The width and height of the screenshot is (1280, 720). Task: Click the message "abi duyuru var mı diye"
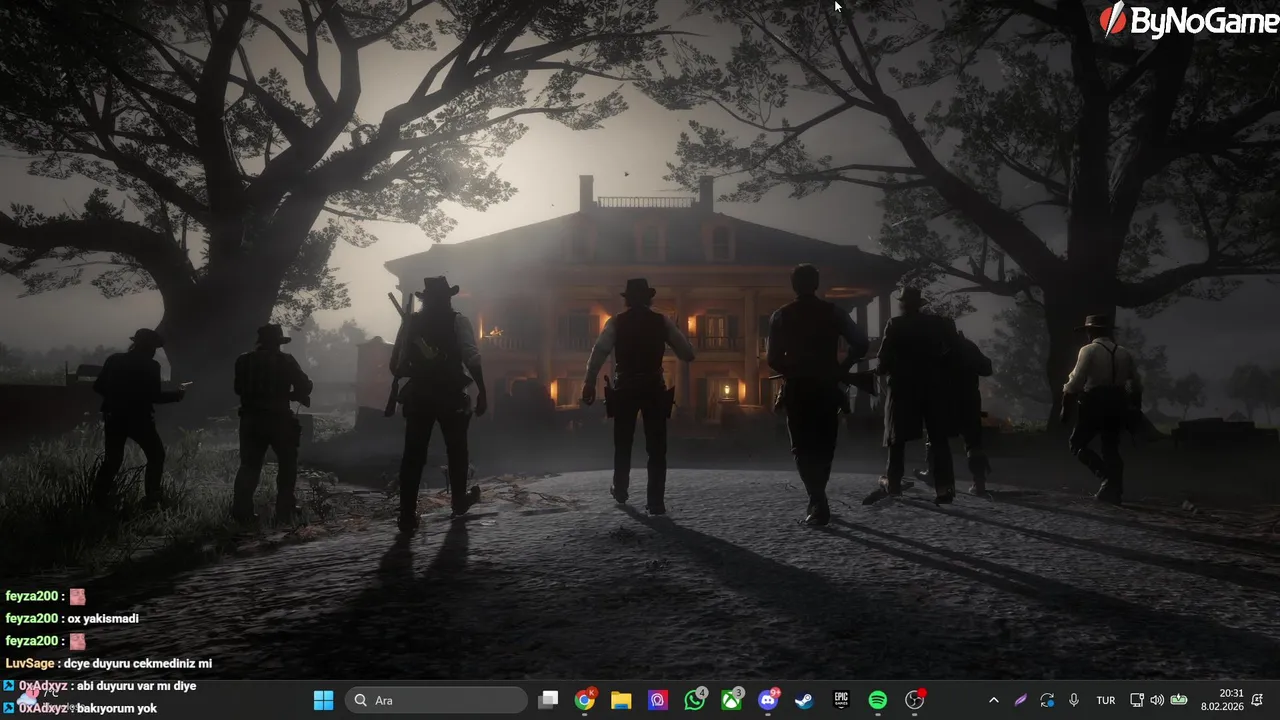136,686
